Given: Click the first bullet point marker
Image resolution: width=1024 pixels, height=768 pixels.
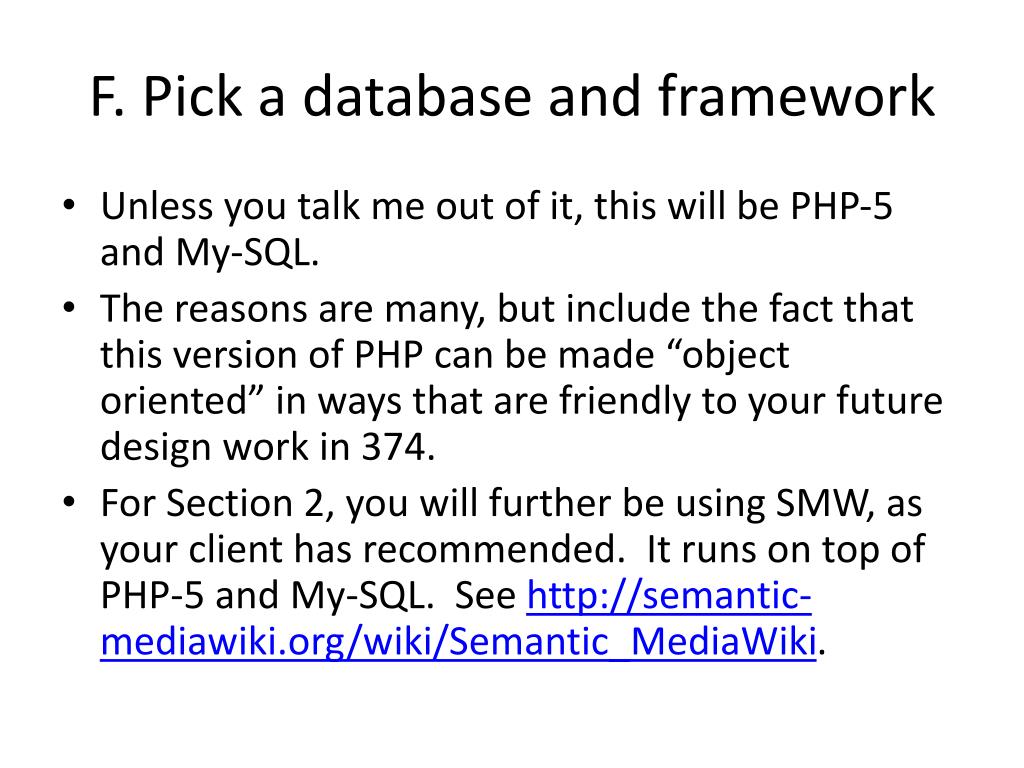Looking at the screenshot, I should [x=67, y=208].
